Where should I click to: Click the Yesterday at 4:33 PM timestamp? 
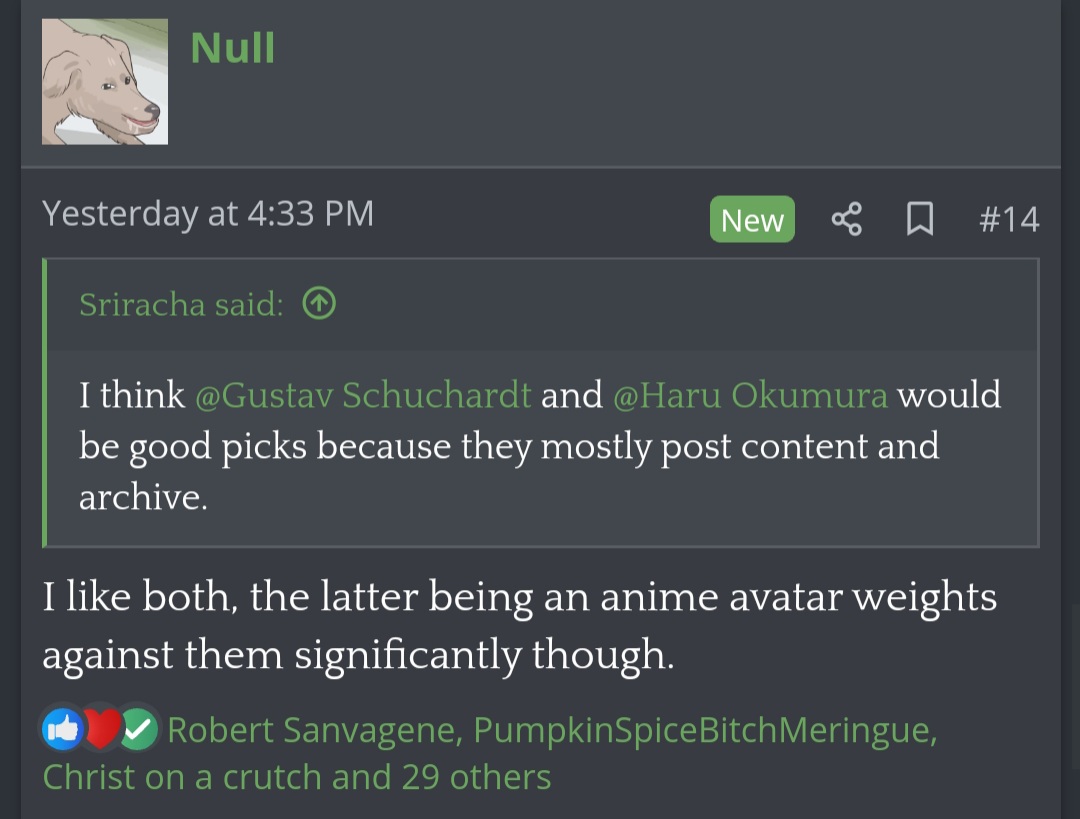[x=208, y=213]
